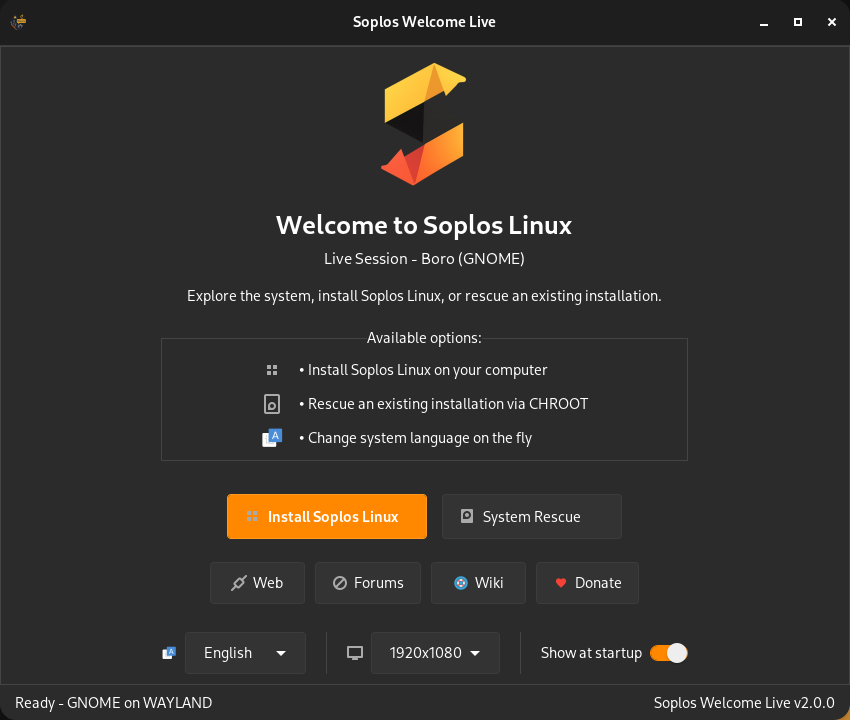Click the disk icon next to the CHROOT rescue option
The image size is (850, 720).
click(271, 404)
